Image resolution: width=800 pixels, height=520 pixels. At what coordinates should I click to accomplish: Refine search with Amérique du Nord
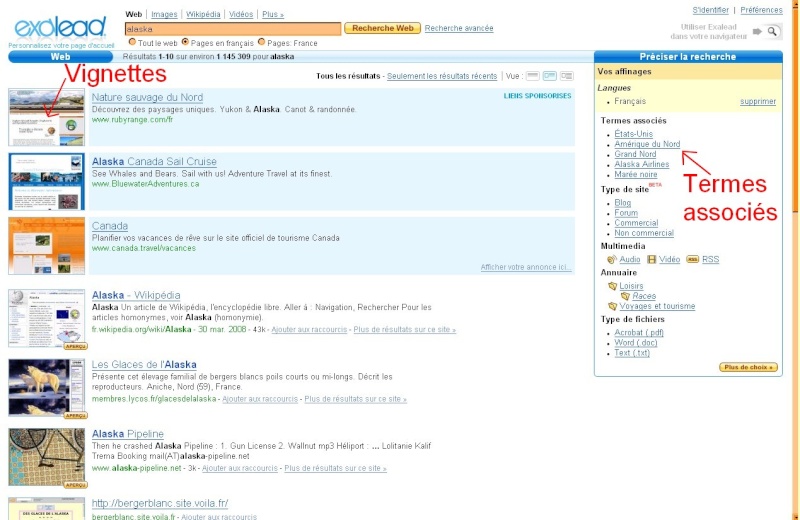[x=647, y=144]
